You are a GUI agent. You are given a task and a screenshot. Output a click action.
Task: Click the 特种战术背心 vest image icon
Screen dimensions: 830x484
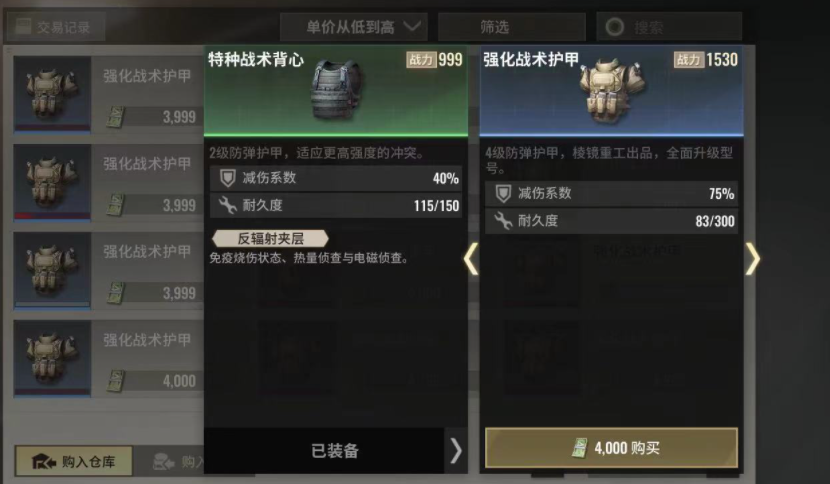tap(336, 89)
